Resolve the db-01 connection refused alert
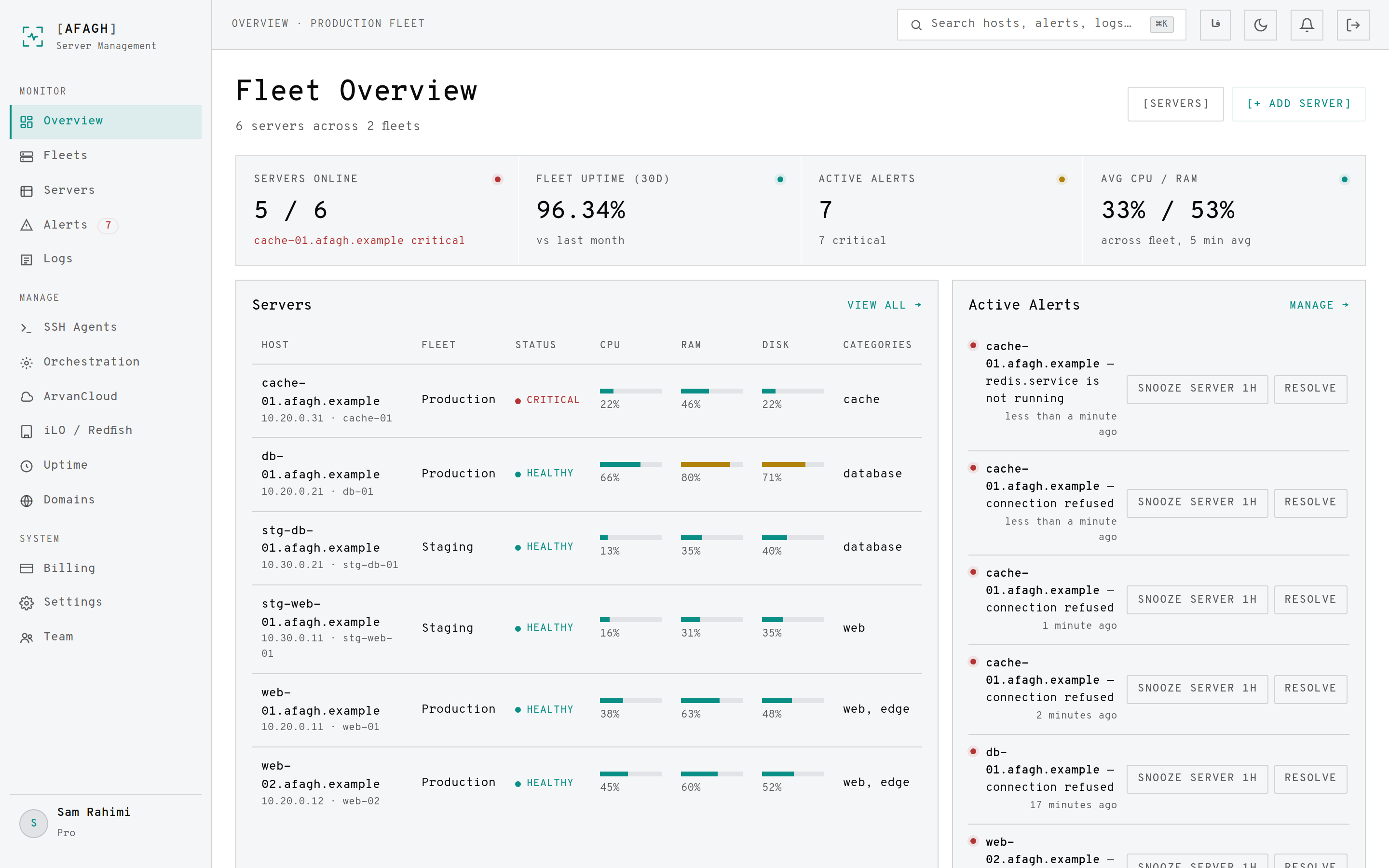Viewport: 1389px width, 868px height. (1310, 779)
